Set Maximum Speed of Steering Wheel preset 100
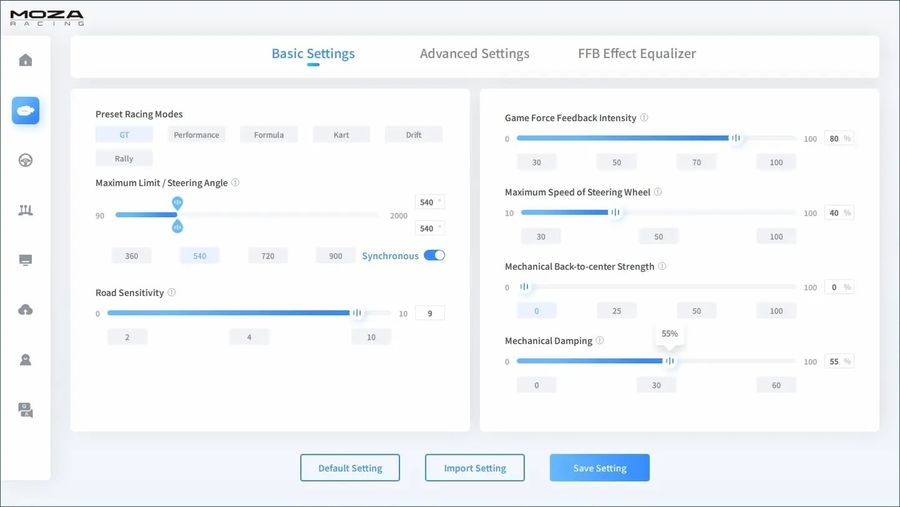The height and width of the screenshot is (507, 900). click(x=776, y=236)
